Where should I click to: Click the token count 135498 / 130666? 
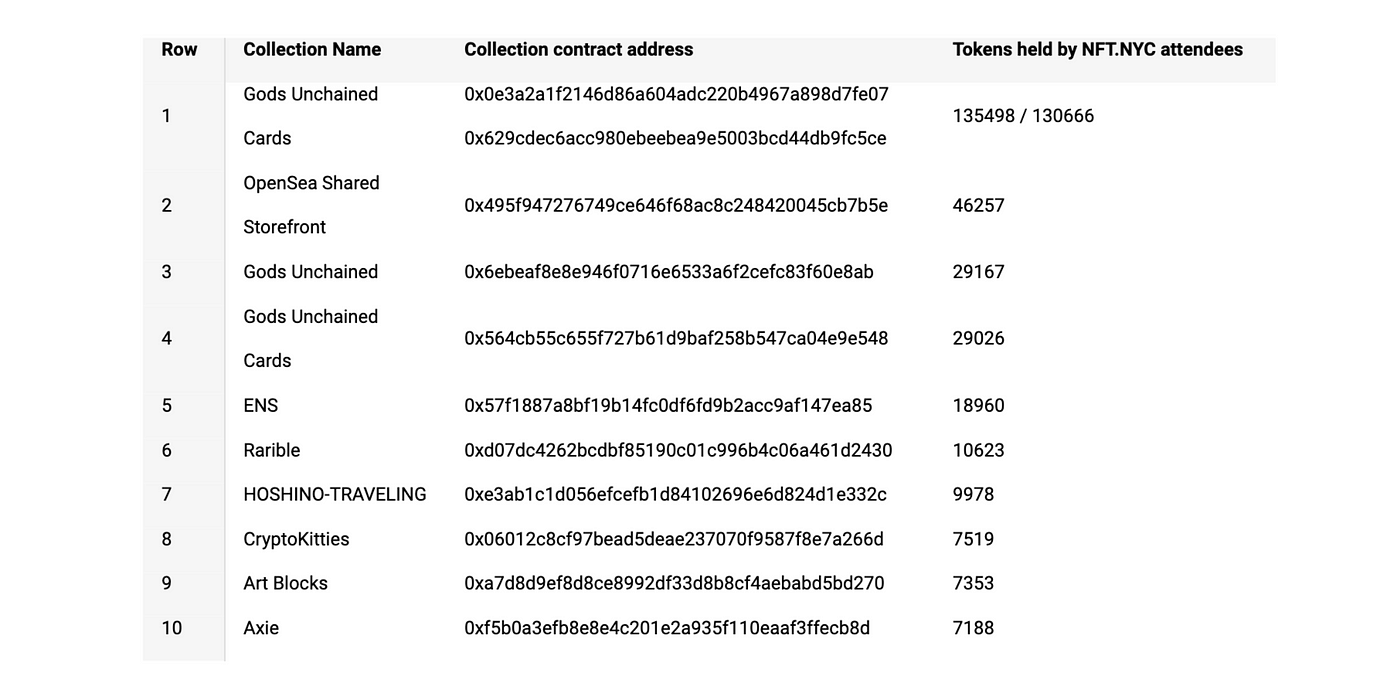1023,116
